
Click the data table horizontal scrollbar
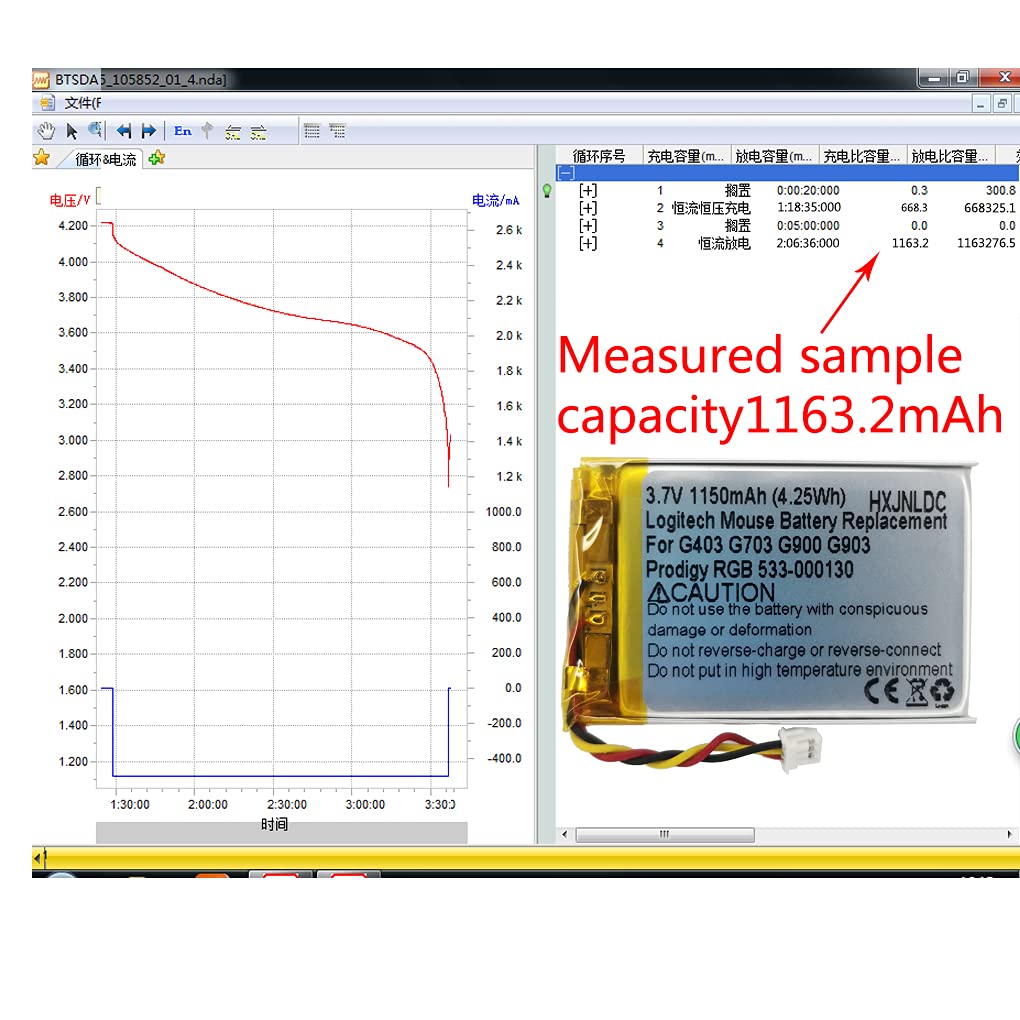click(665, 835)
